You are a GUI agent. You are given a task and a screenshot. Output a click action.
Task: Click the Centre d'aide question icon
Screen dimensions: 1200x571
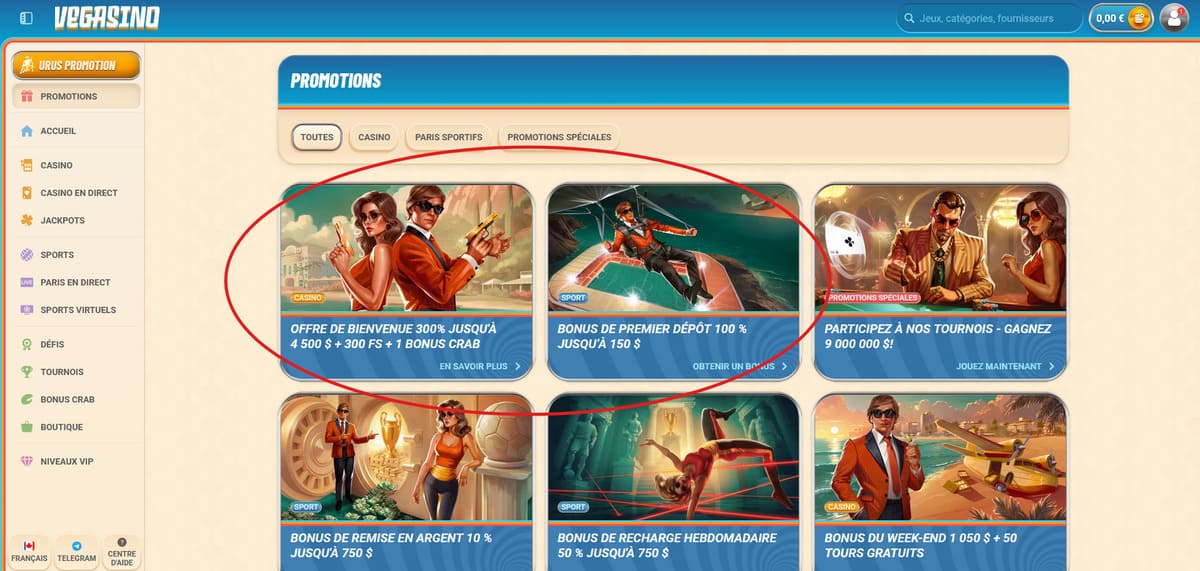point(122,541)
